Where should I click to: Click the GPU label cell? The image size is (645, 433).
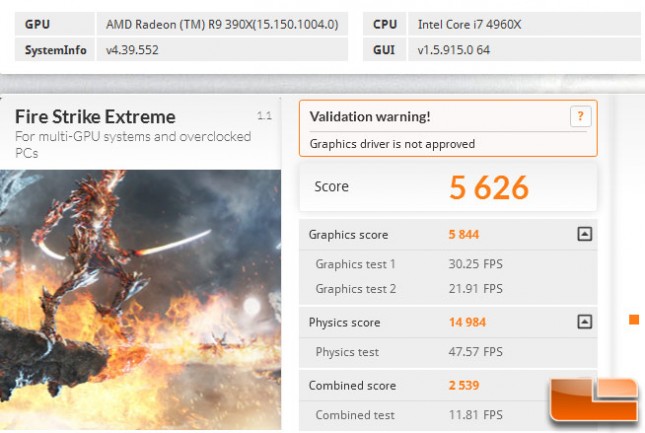pyautogui.click(x=55, y=24)
